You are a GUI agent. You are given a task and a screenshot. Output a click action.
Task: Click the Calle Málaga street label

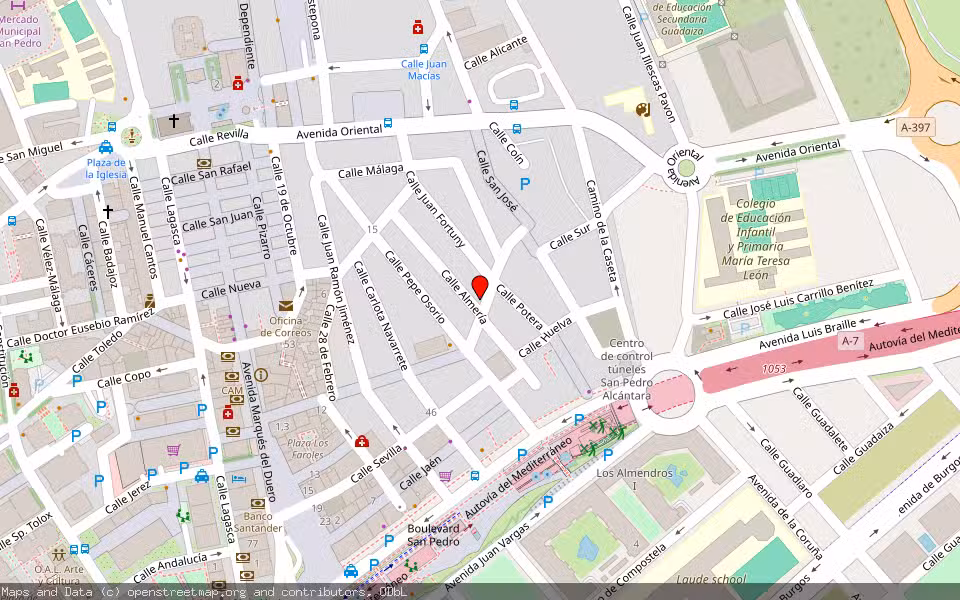click(371, 171)
